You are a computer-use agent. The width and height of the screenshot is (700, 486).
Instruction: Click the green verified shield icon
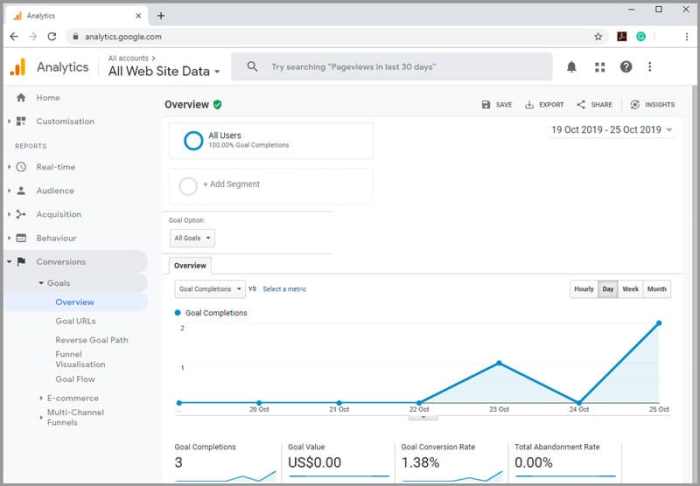pos(217,104)
